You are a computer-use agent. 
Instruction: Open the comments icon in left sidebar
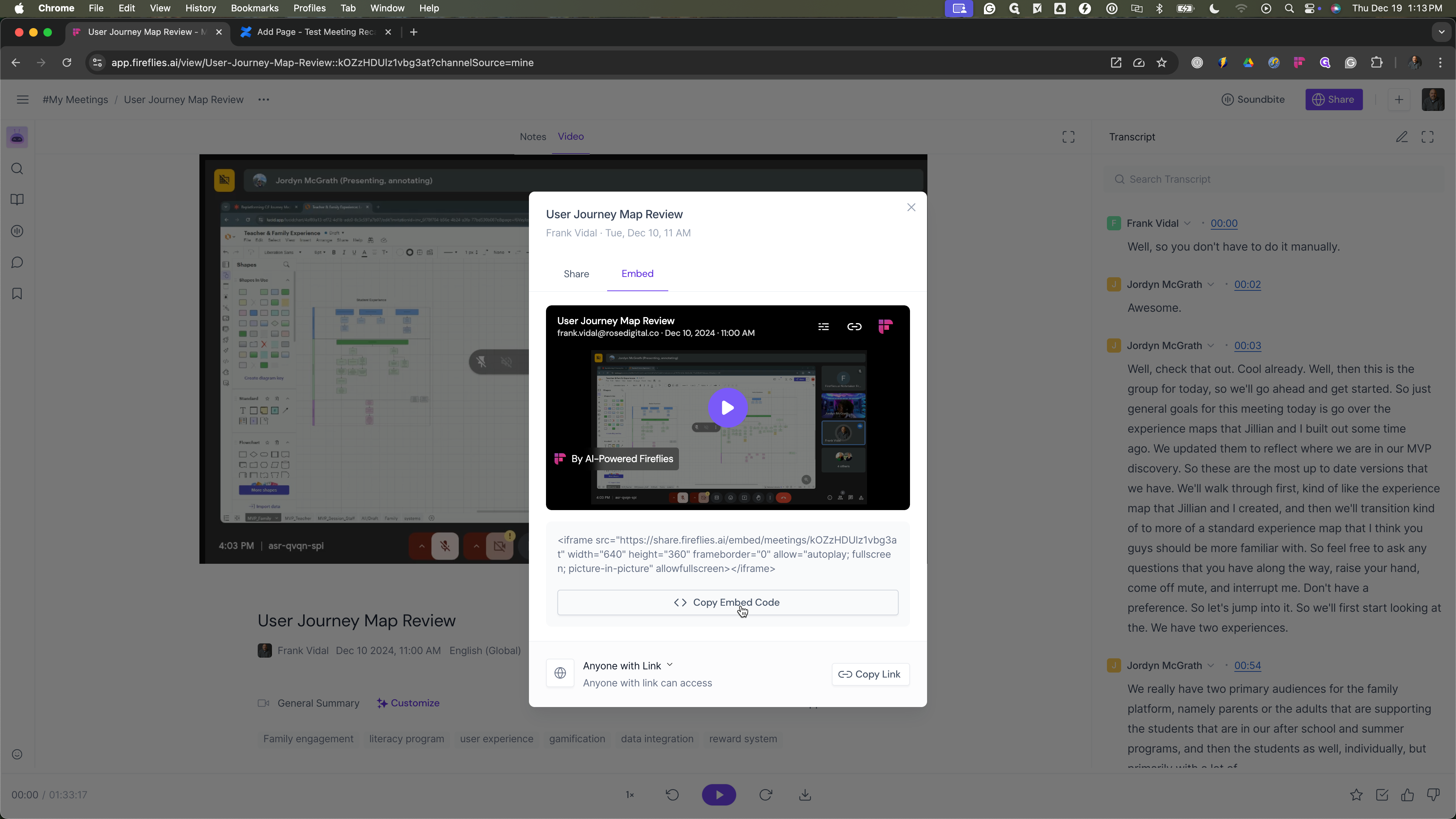coord(17,263)
